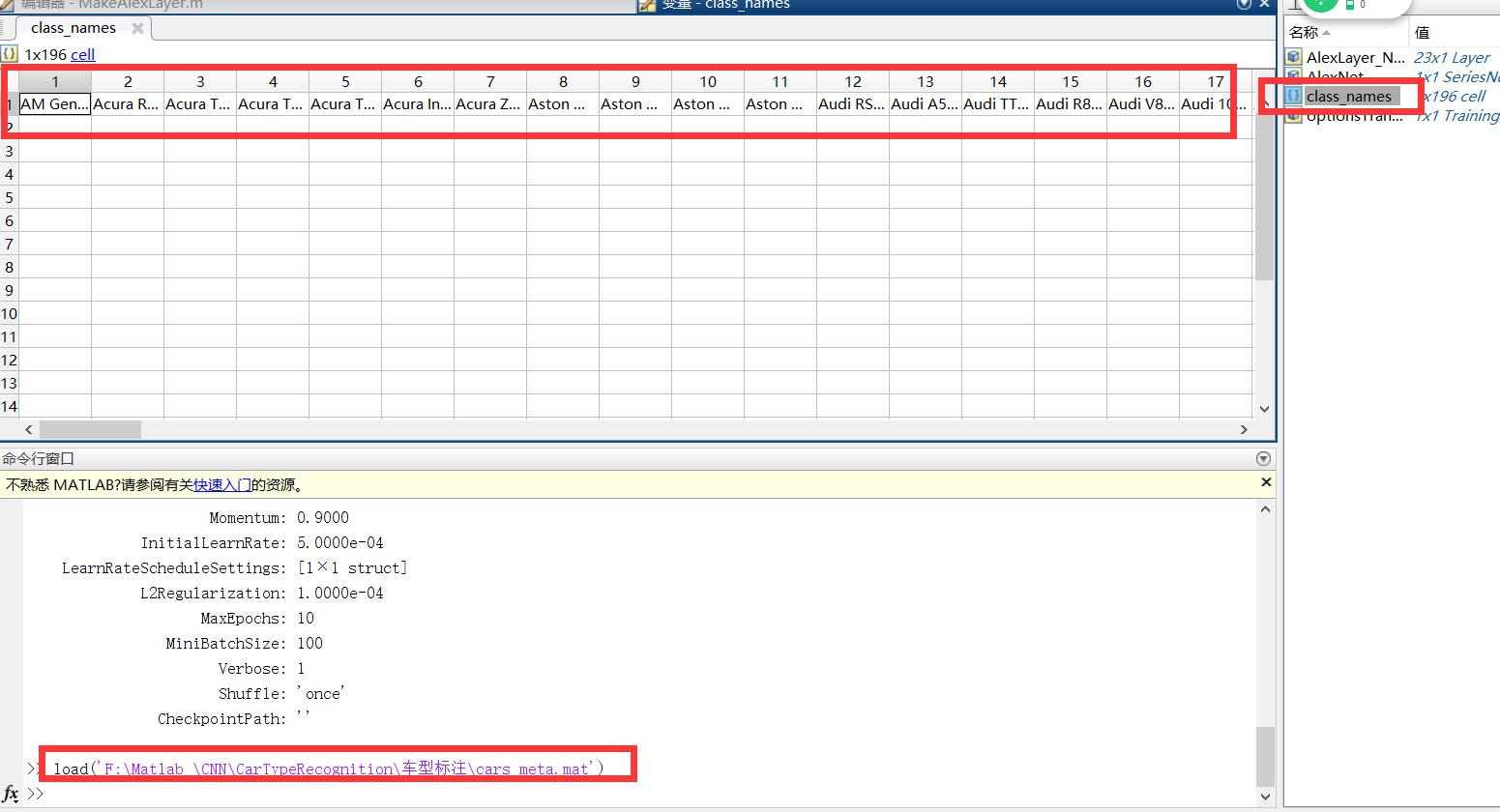Click the cell array icon beside 1x196
The height and width of the screenshot is (812, 1500).
tap(9, 54)
